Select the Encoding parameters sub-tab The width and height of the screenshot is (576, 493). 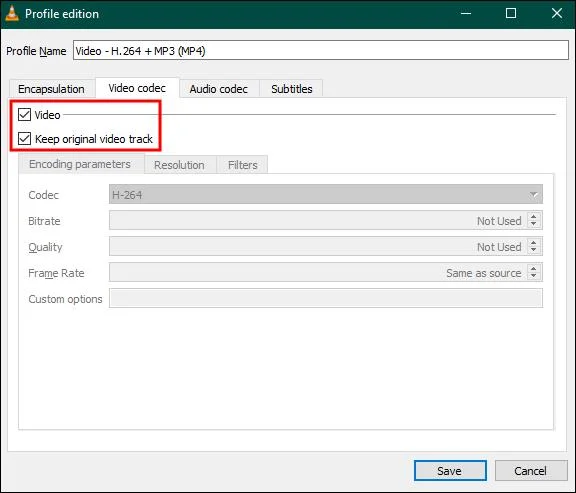[80, 164]
